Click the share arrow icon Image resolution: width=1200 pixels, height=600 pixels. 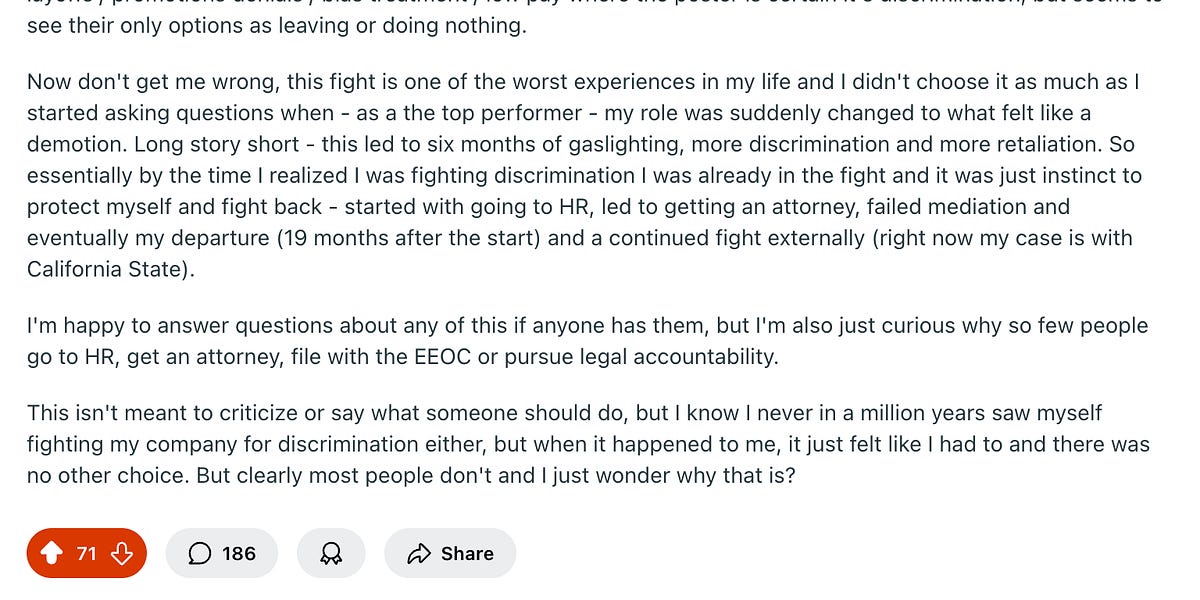click(x=421, y=553)
